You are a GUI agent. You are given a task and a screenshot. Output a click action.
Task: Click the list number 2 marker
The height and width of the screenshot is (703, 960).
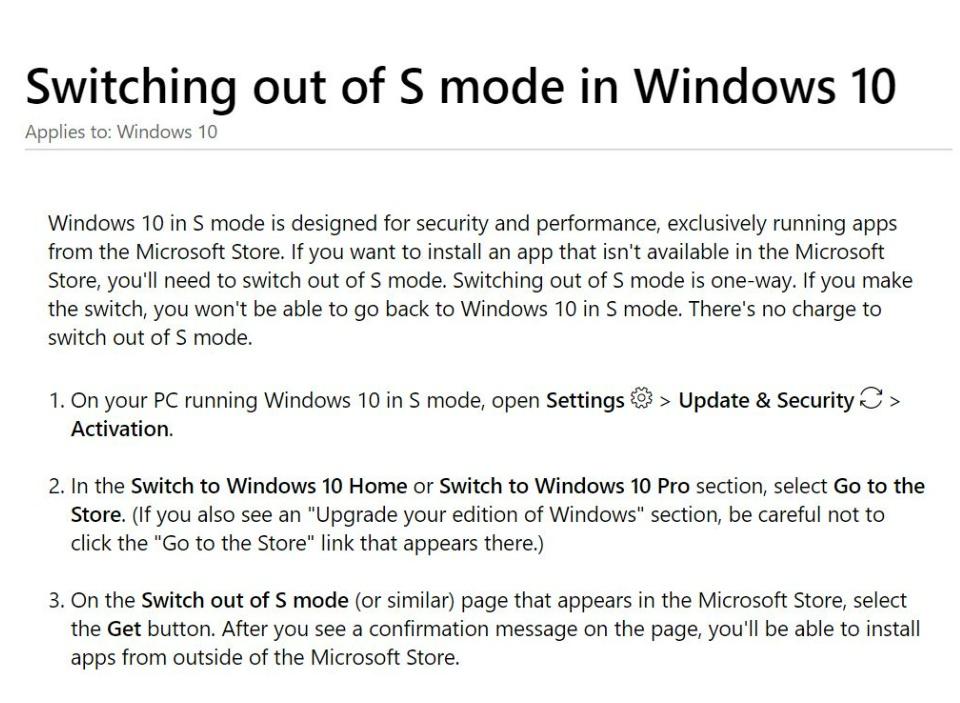pyautogui.click(x=56, y=486)
